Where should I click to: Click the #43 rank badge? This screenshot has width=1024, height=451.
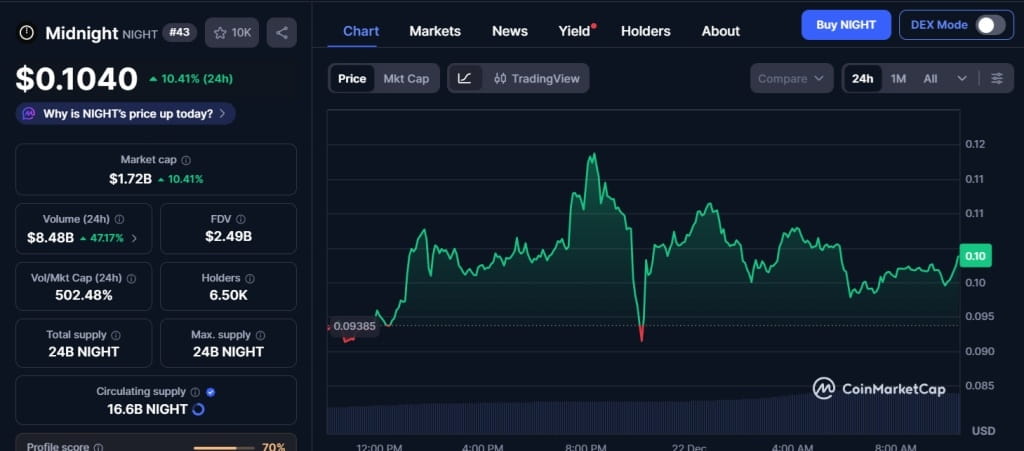click(x=180, y=32)
